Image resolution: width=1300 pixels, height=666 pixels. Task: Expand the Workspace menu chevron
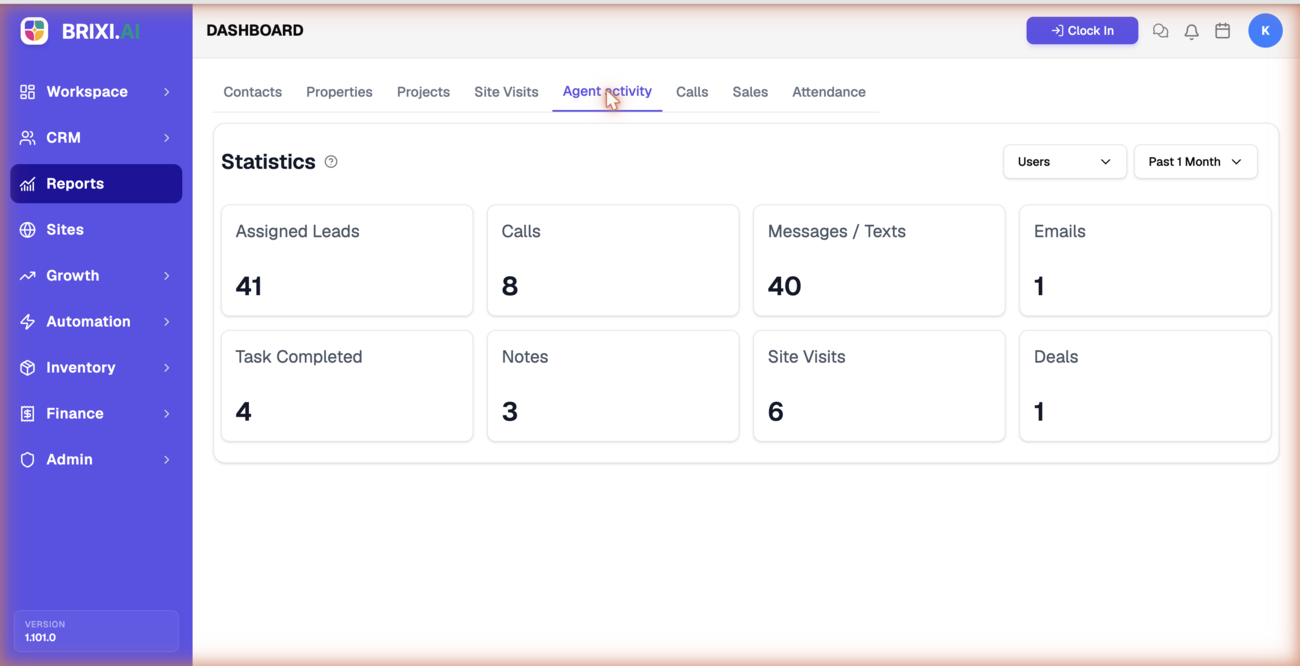click(167, 92)
